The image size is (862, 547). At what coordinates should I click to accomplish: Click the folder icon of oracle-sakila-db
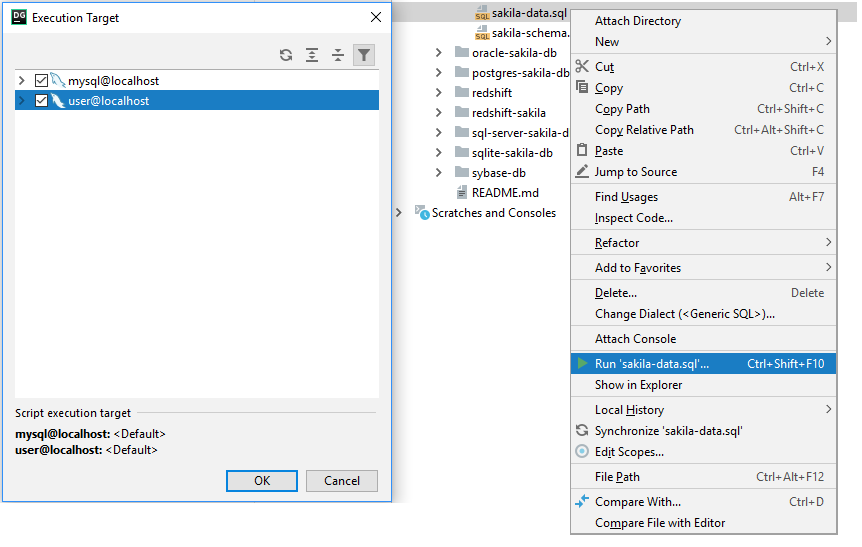pyautogui.click(x=462, y=52)
